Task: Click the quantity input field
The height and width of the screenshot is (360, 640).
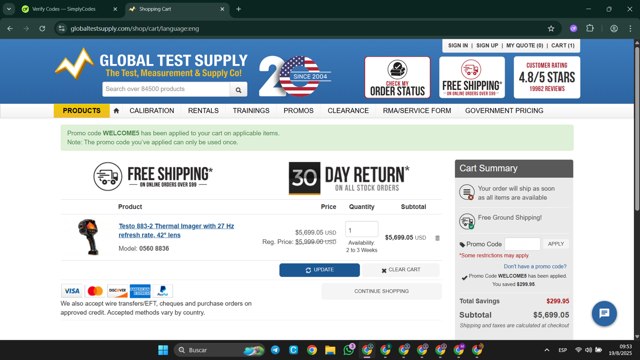Action: click(362, 230)
